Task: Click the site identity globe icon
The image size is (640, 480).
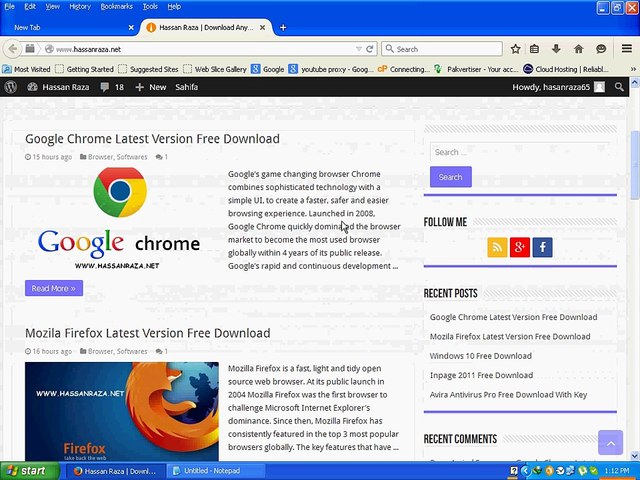Action: pyautogui.click(x=49, y=49)
